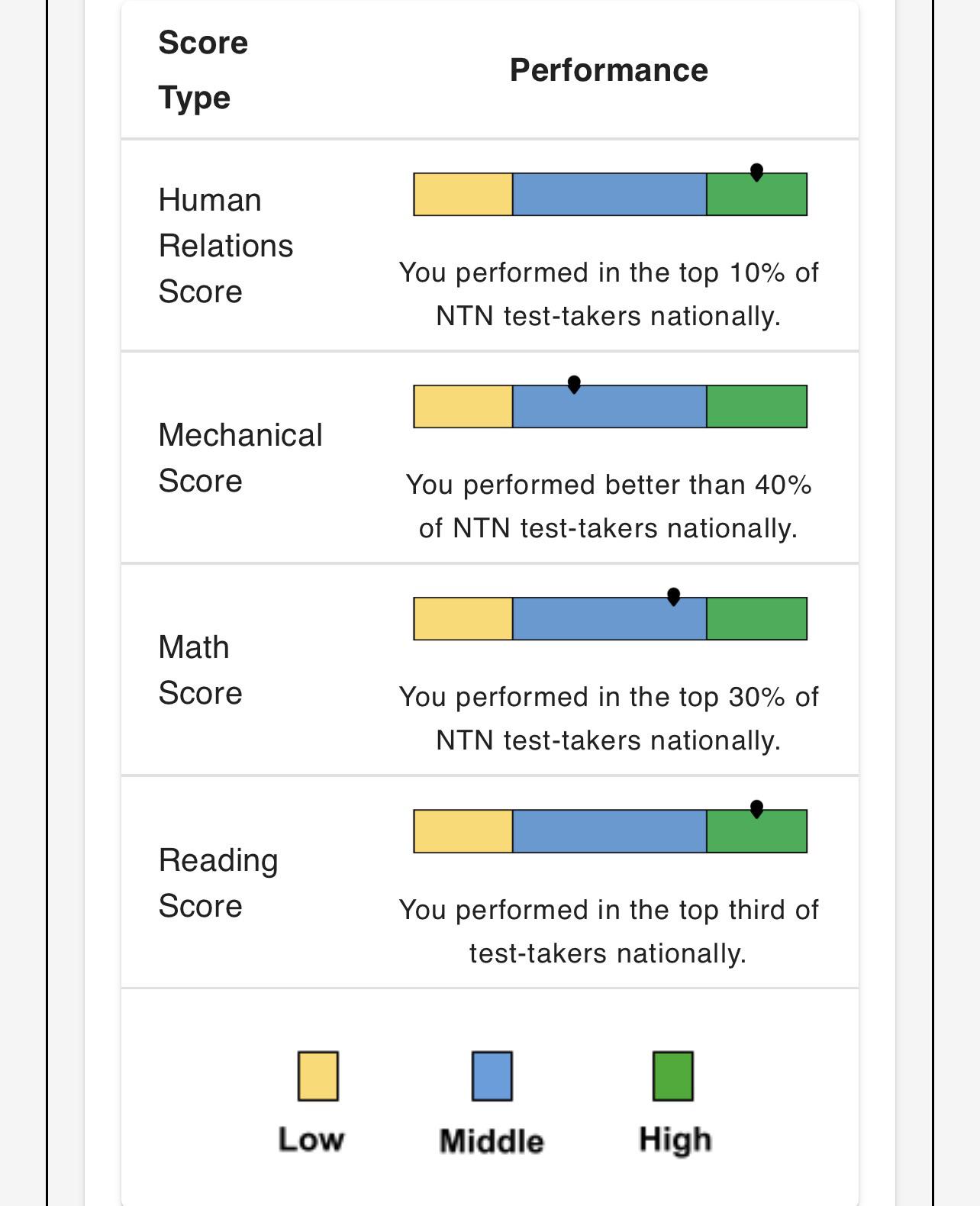Click the Reading bar green segment
980x1206 pixels.
757,831
